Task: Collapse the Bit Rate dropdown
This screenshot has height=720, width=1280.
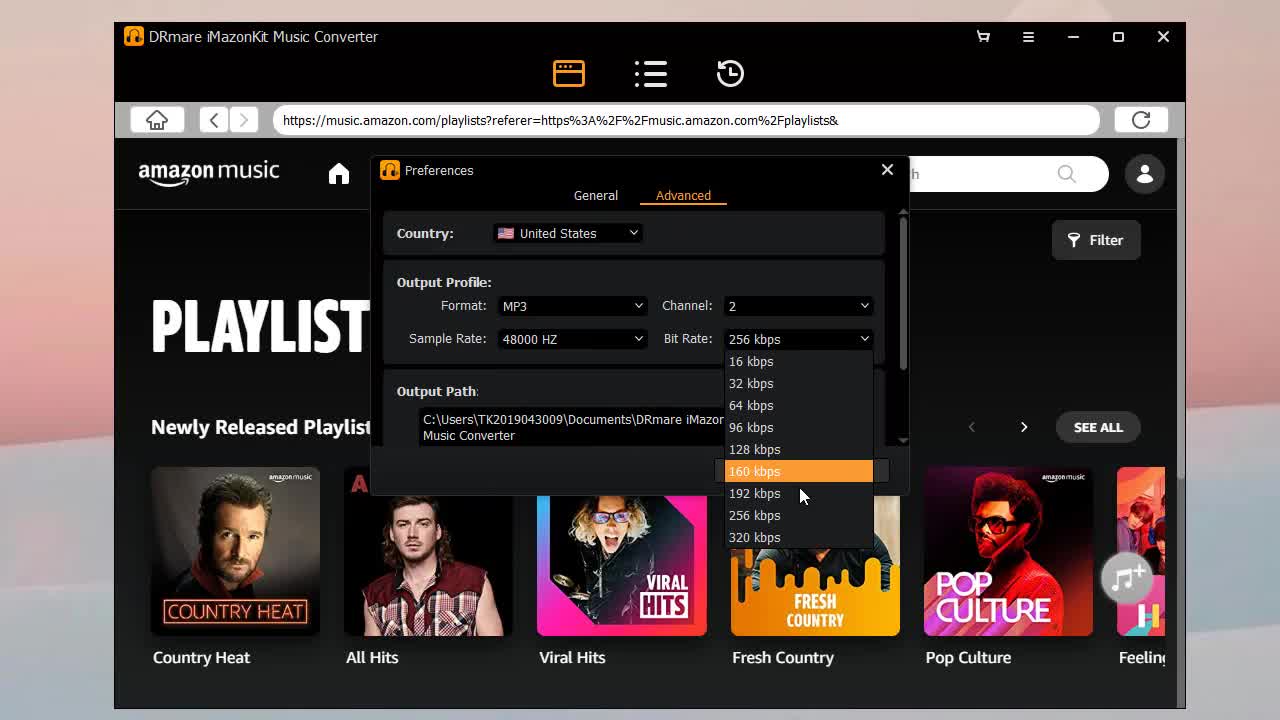Action: pos(798,339)
